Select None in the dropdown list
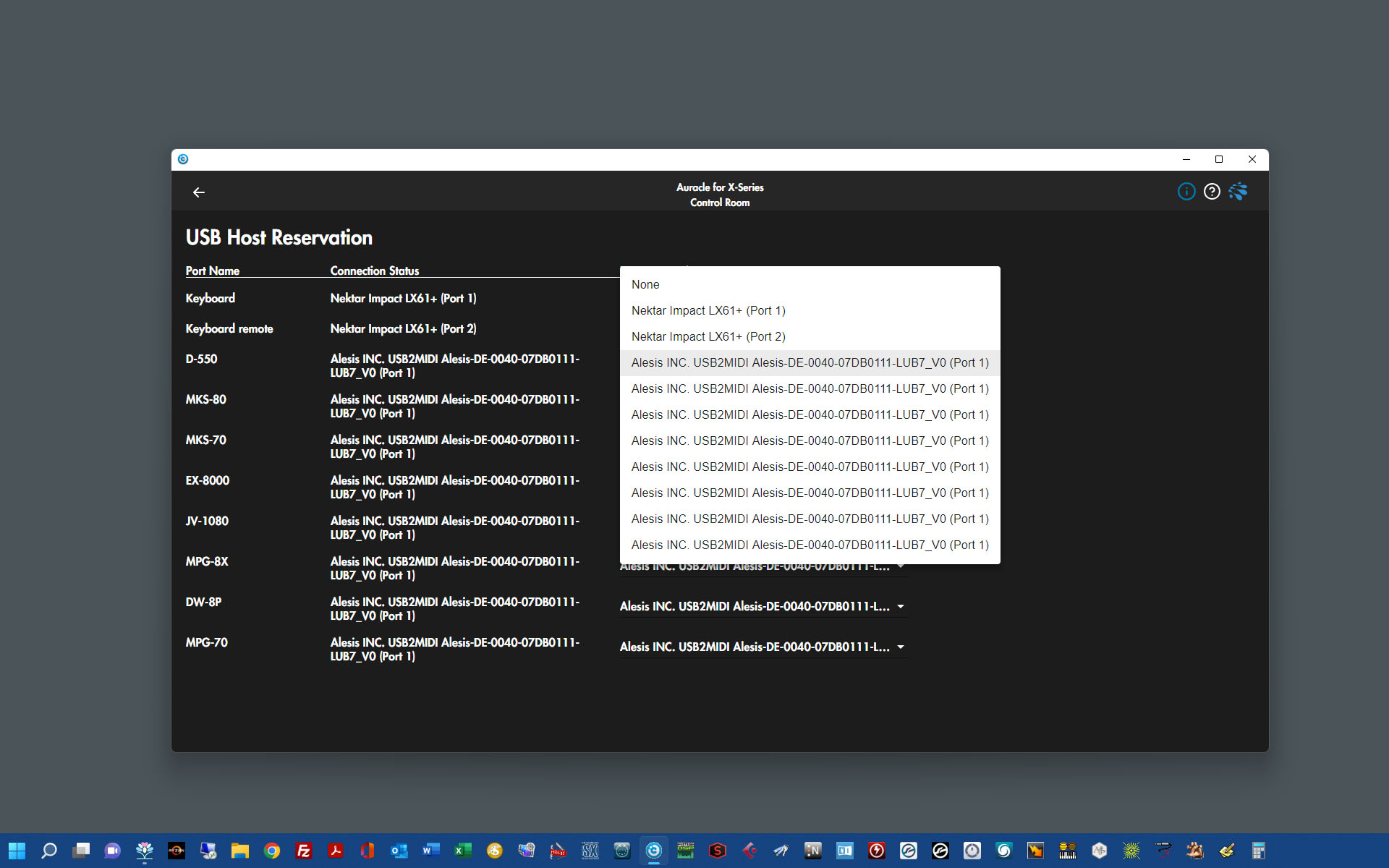Viewport: 1389px width, 868px height. click(645, 285)
